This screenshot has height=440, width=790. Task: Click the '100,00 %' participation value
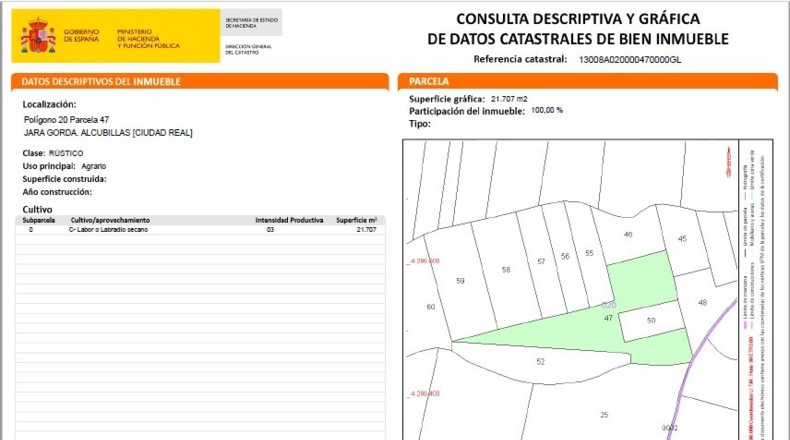[x=547, y=110]
